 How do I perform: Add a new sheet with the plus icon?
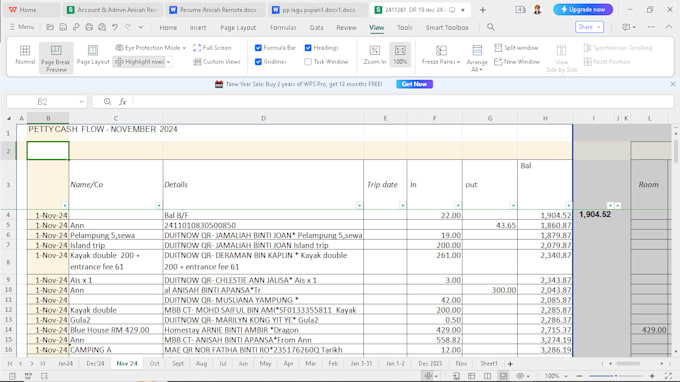(x=510, y=363)
